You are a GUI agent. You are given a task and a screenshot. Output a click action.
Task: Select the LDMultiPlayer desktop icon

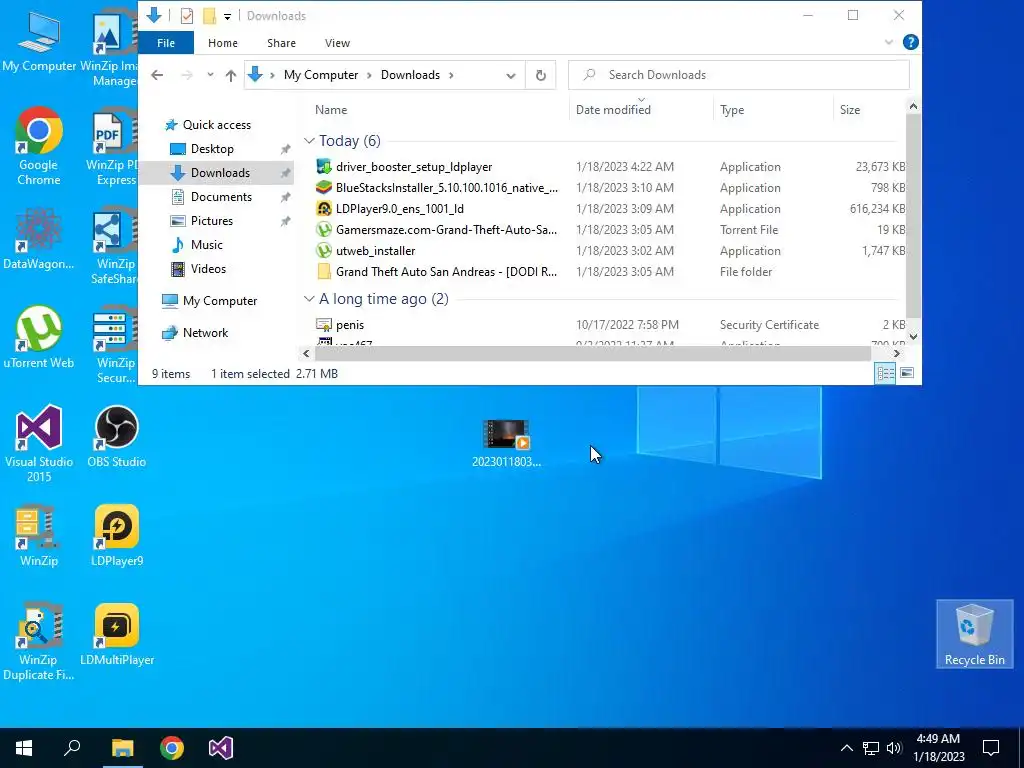117,635
